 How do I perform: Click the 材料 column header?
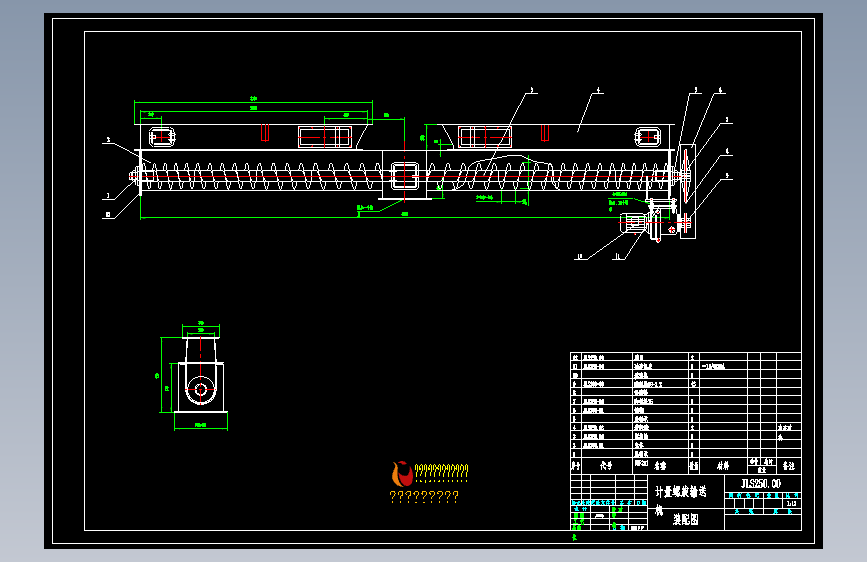723,466
